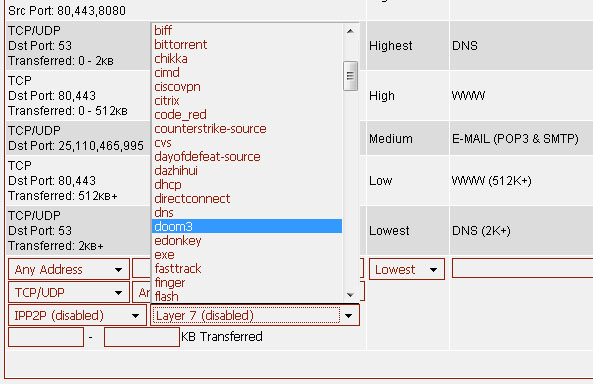Click the second KB Transferred input box
593x384 pixels.
(x=142, y=337)
